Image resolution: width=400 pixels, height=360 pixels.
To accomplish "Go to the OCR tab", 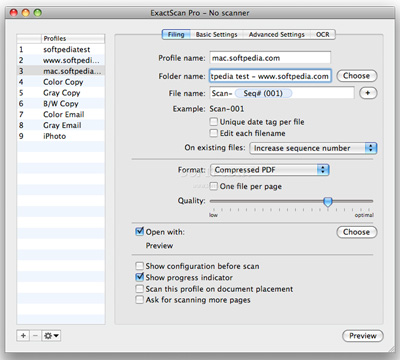I will [x=323, y=34].
